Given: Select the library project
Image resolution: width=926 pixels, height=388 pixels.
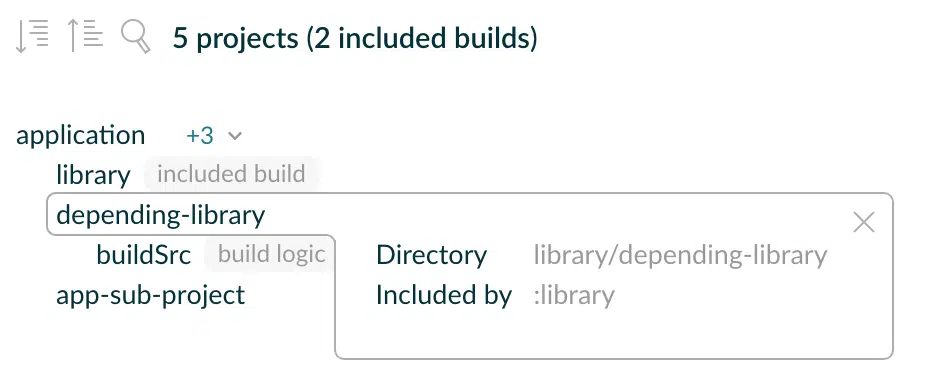Looking at the screenshot, I should [93, 175].
